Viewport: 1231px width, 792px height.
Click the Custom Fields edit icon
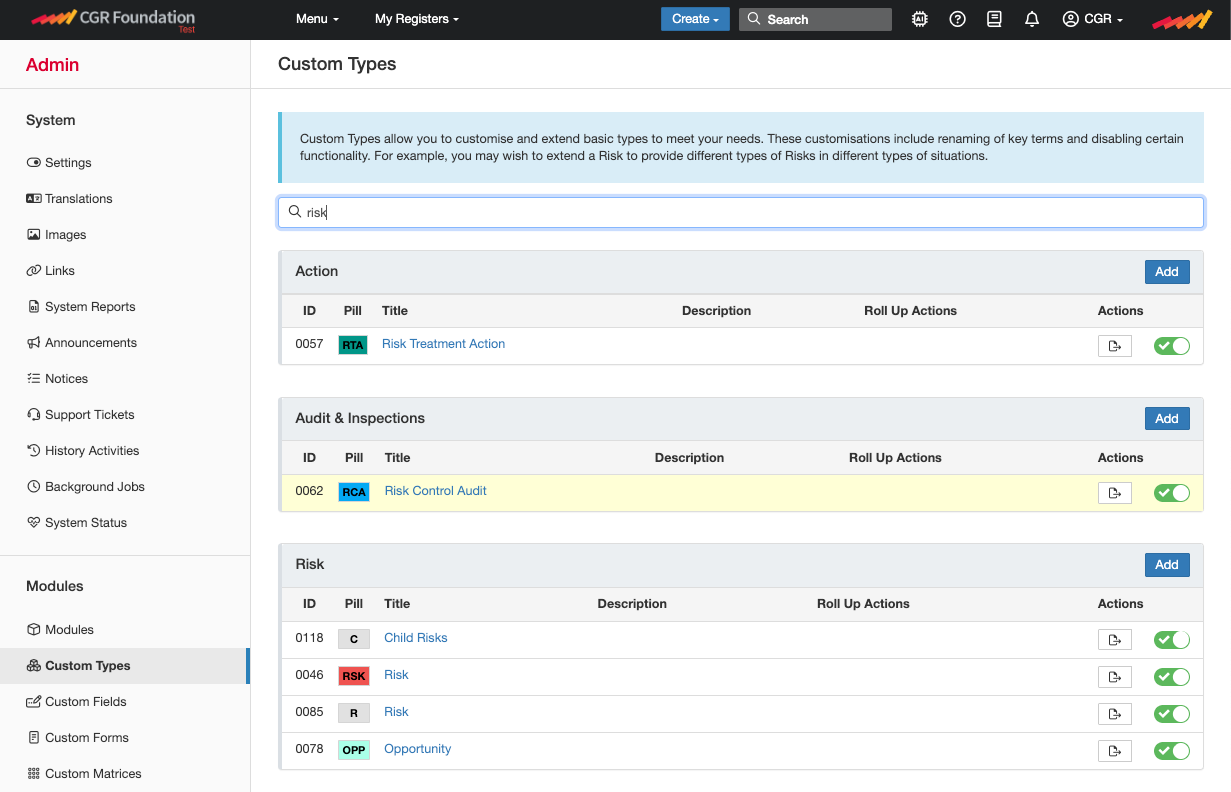click(x=34, y=701)
